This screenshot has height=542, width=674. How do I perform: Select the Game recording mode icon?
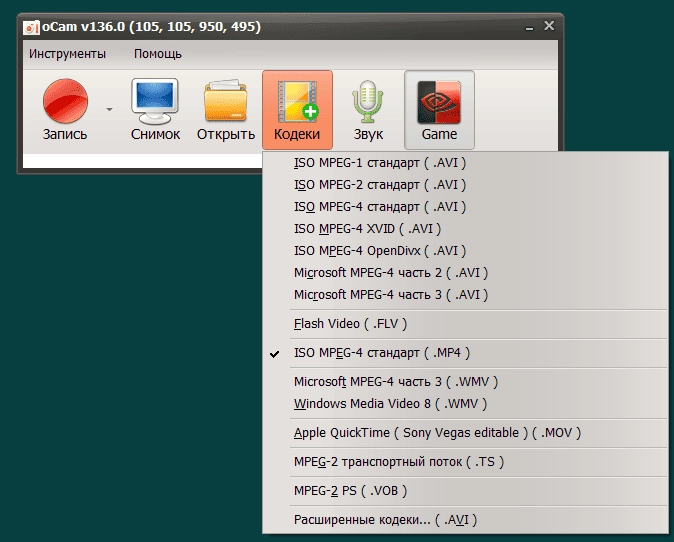click(x=439, y=110)
